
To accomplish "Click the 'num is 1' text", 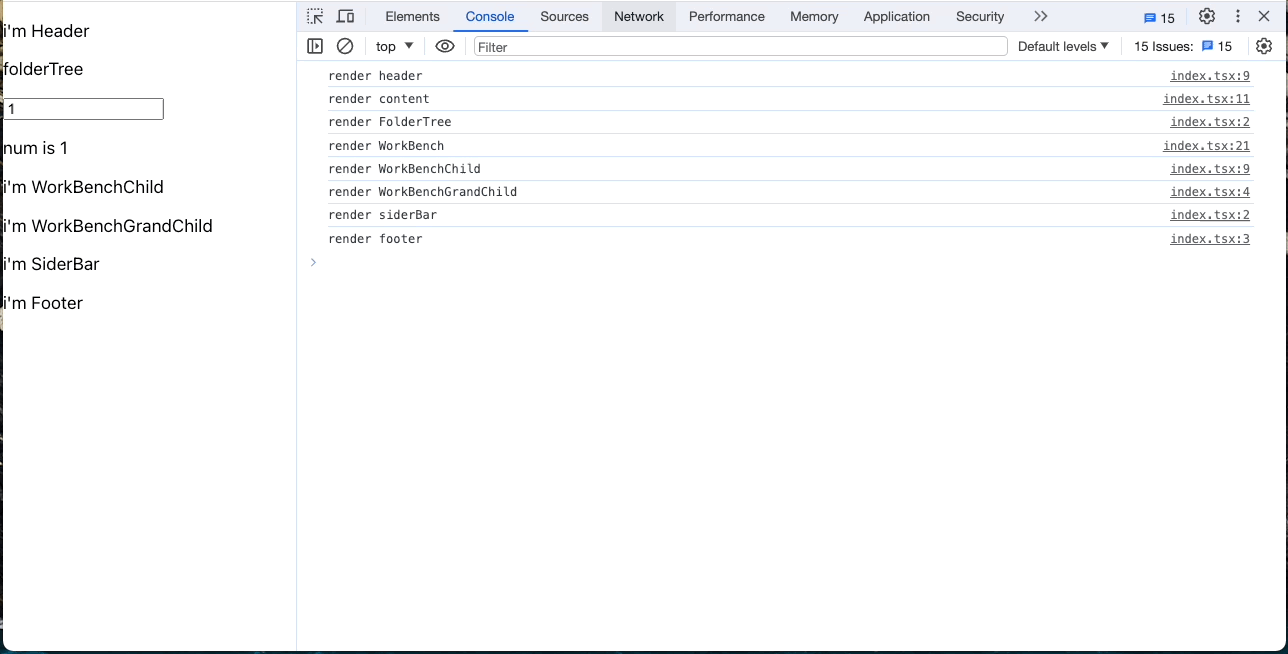I will click(x=36, y=148).
